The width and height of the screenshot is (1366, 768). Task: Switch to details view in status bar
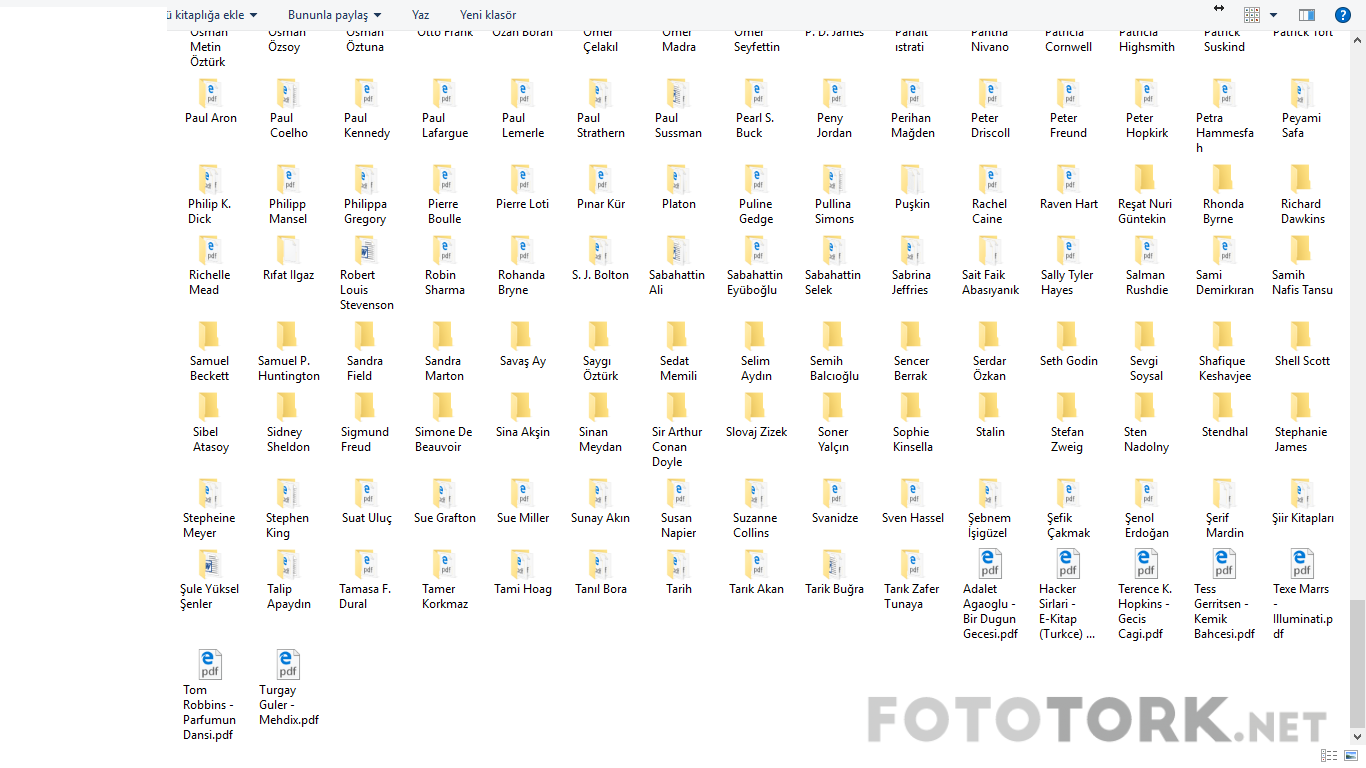pos(1329,756)
